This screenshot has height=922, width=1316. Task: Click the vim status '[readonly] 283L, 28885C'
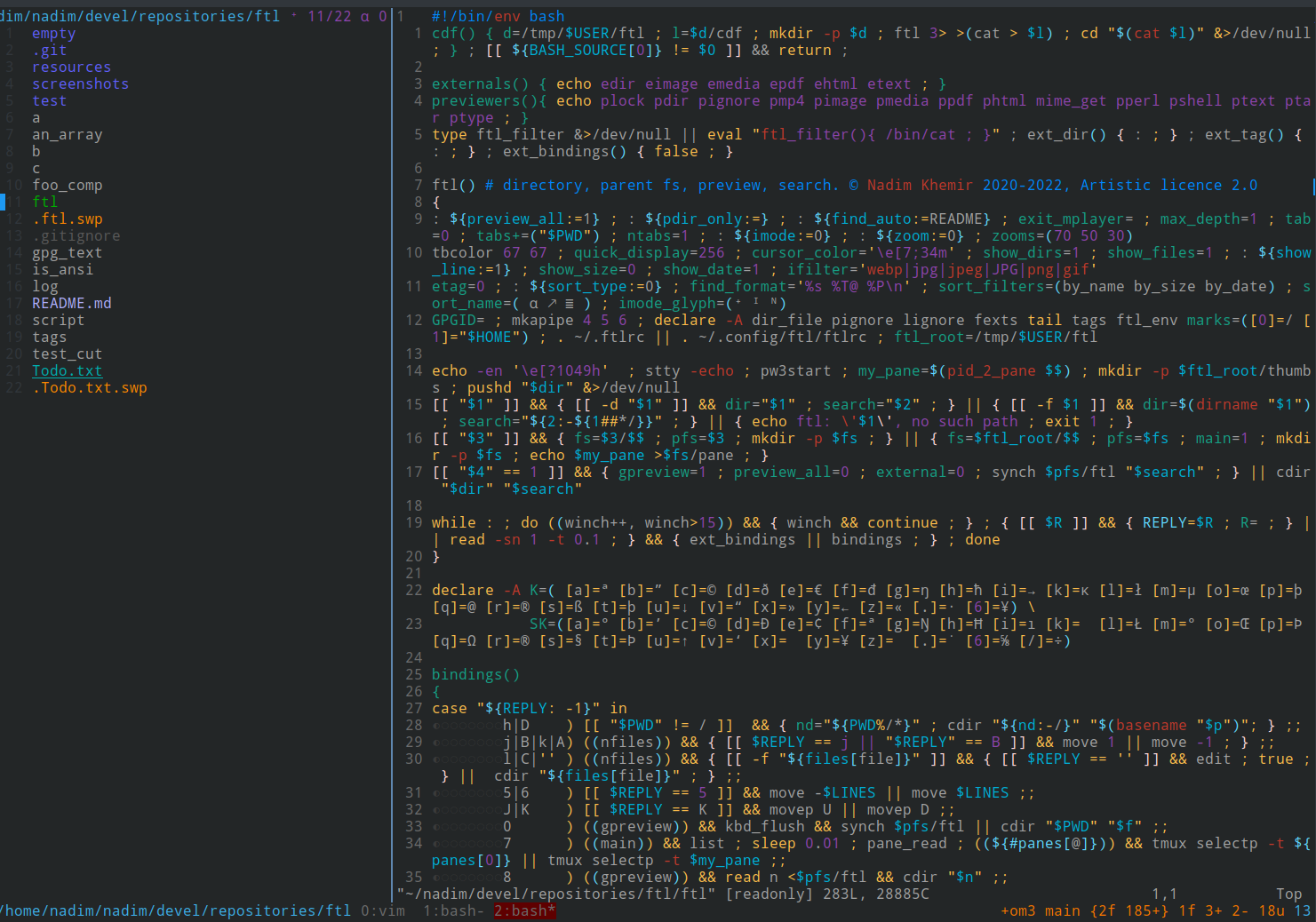[827, 894]
